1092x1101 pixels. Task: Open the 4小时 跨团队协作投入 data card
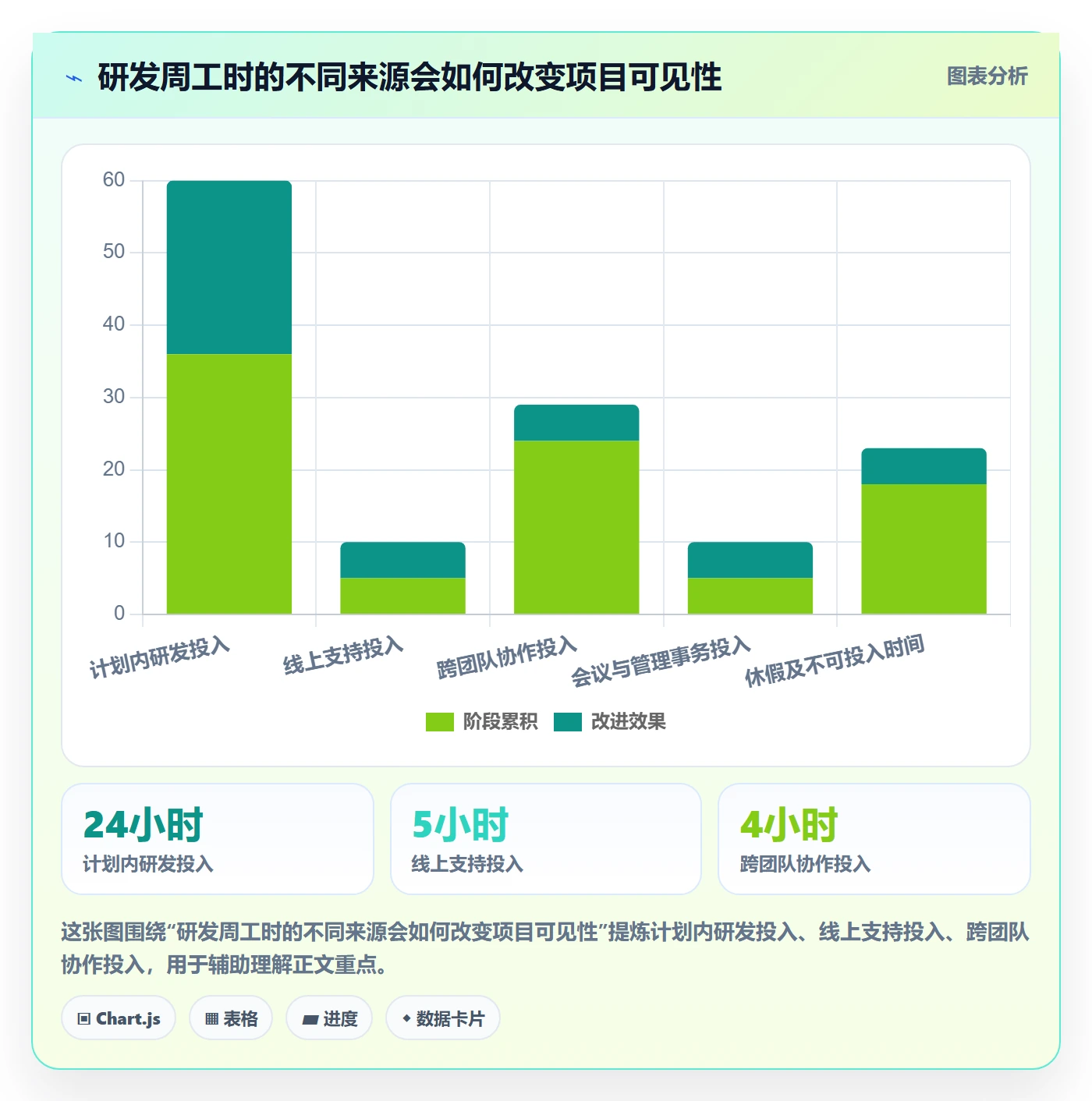(874, 839)
